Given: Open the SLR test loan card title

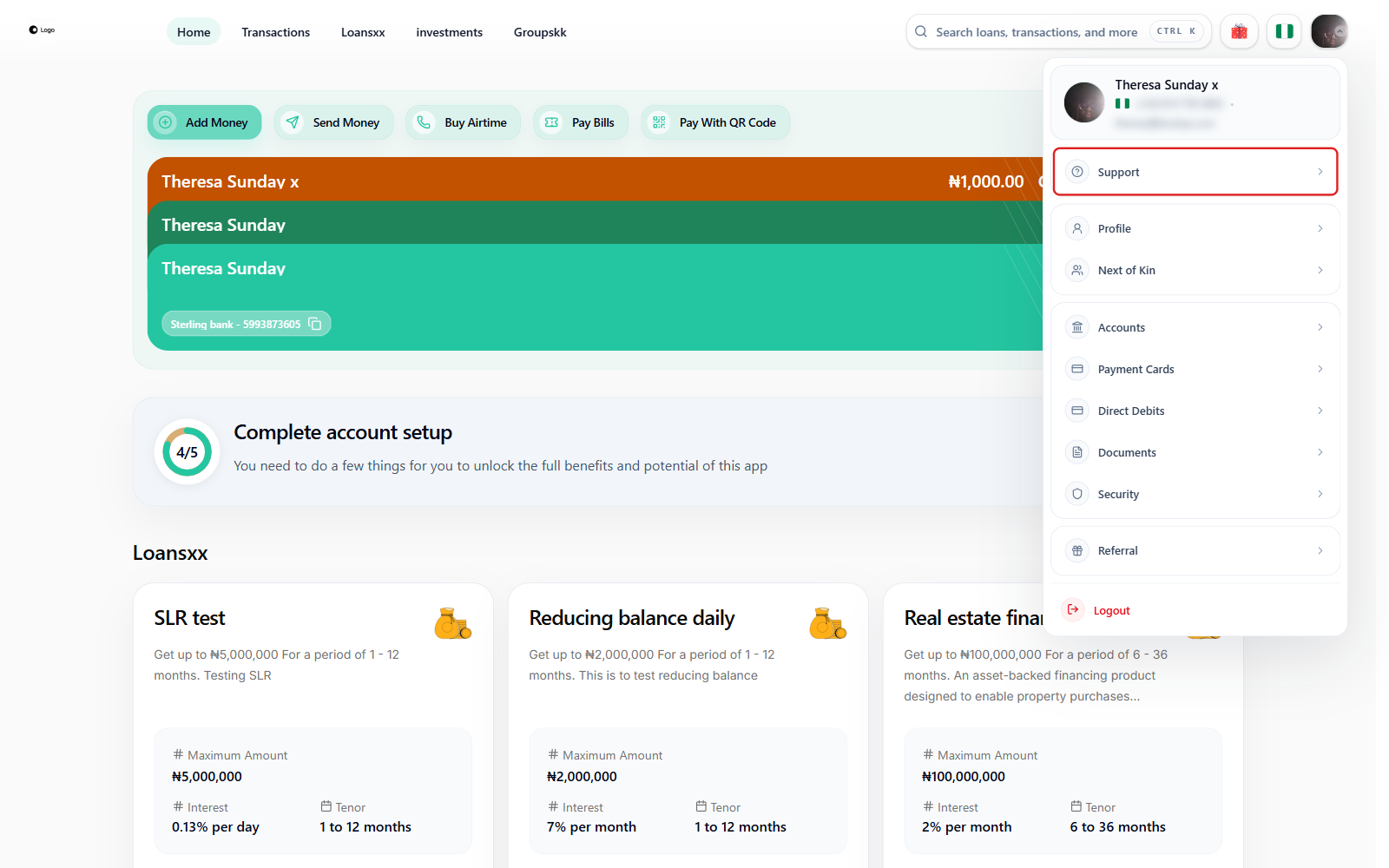Looking at the screenshot, I should (x=189, y=618).
